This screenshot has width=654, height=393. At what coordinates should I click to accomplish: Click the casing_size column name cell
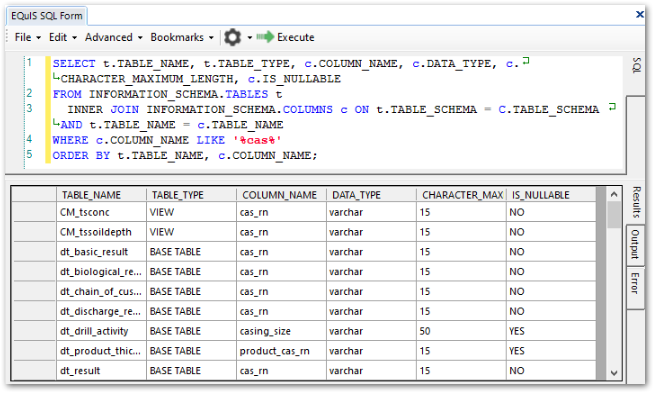tap(282, 331)
